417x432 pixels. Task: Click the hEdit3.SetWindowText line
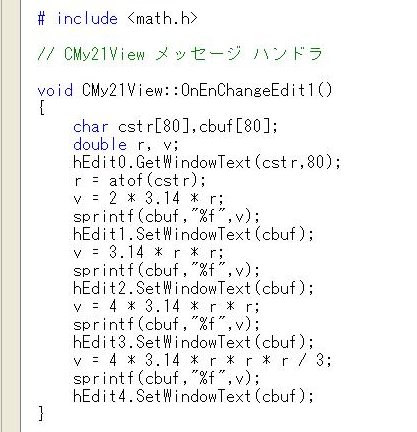tap(193, 342)
